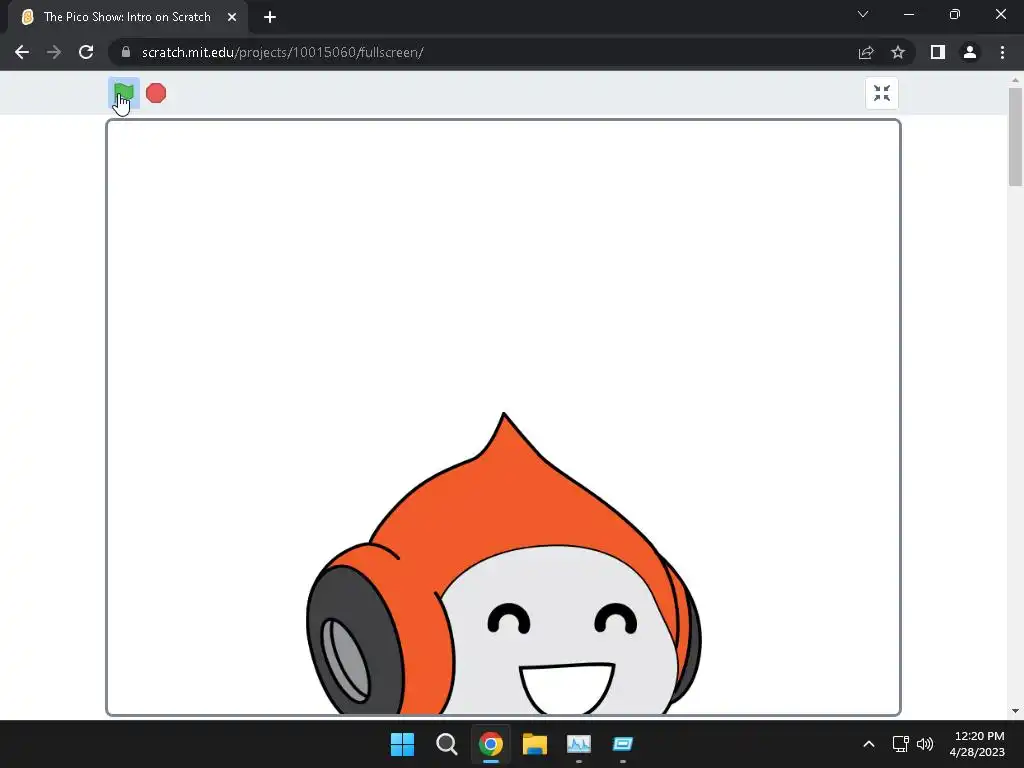Click scrollbar down arrow
The width and height of the screenshot is (1024, 768).
click(x=1015, y=711)
